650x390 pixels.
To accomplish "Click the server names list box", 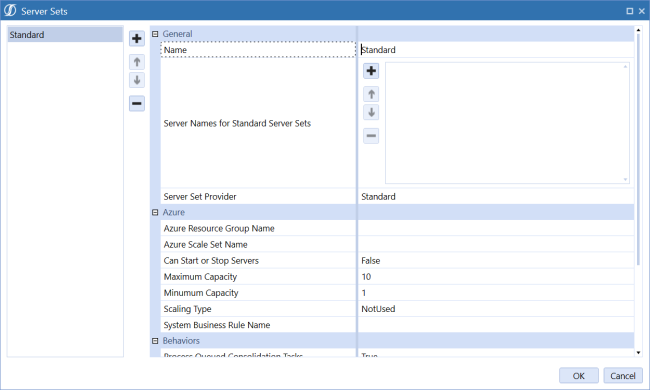I will pyautogui.click(x=507, y=123).
